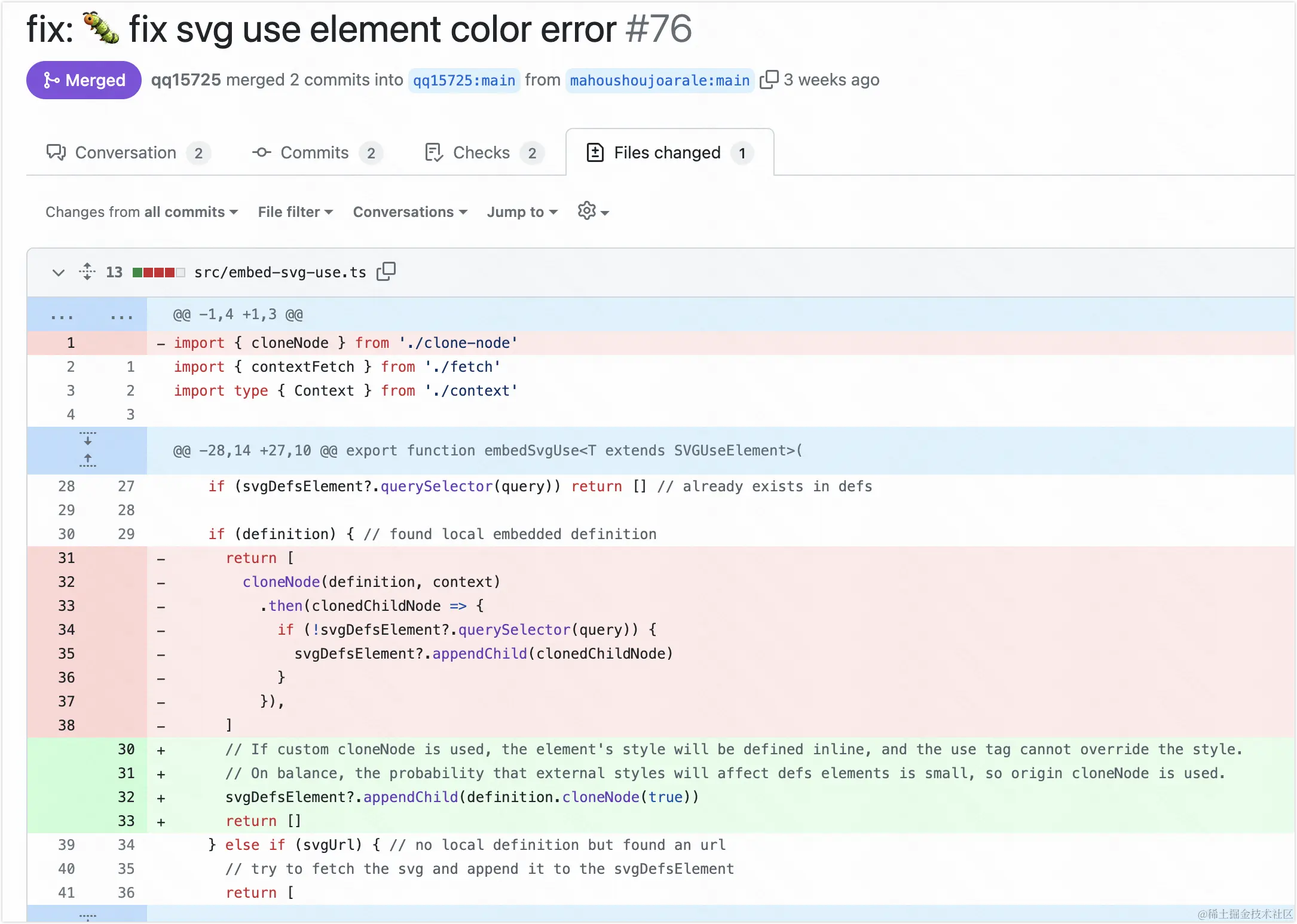Switch to the Commits tab
1297x924 pixels.
tap(314, 153)
